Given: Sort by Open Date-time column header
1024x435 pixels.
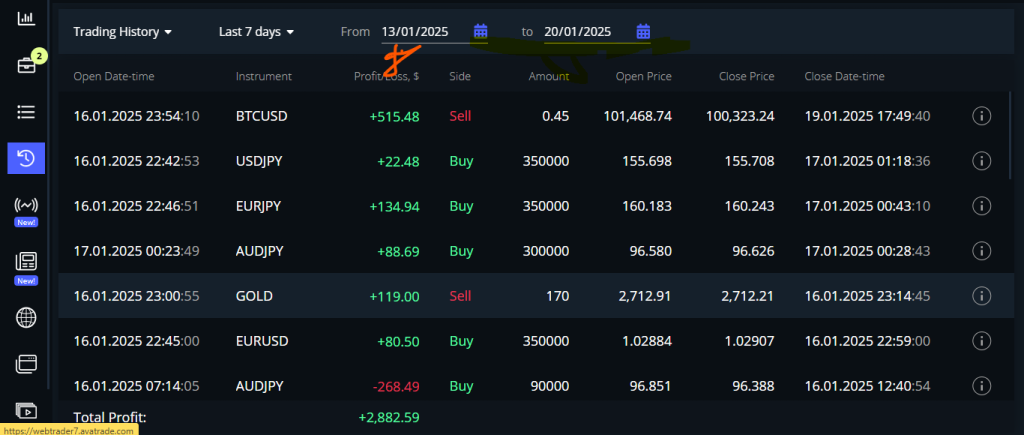Looking at the screenshot, I should [114, 76].
